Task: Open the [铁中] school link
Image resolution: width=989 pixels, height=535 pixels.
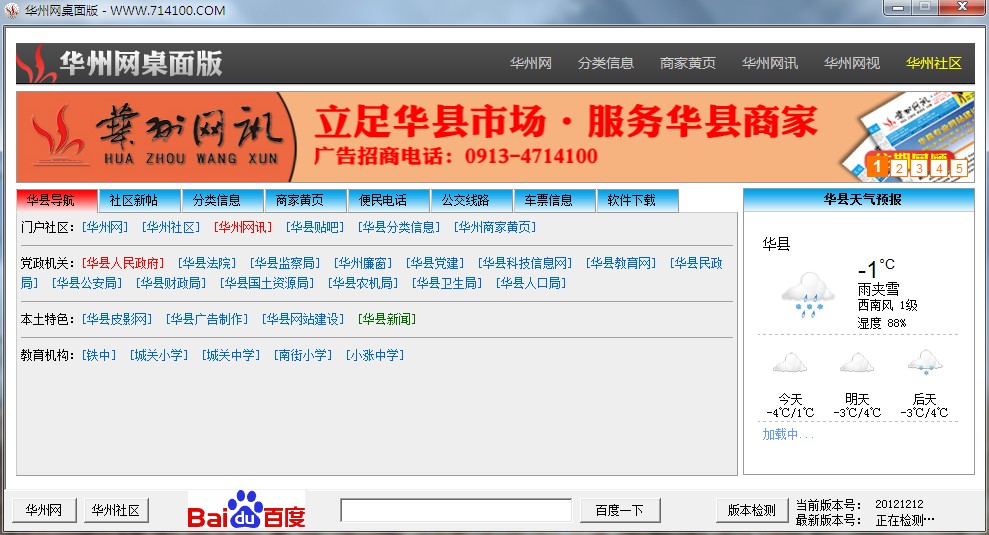Action: click(99, 355)
